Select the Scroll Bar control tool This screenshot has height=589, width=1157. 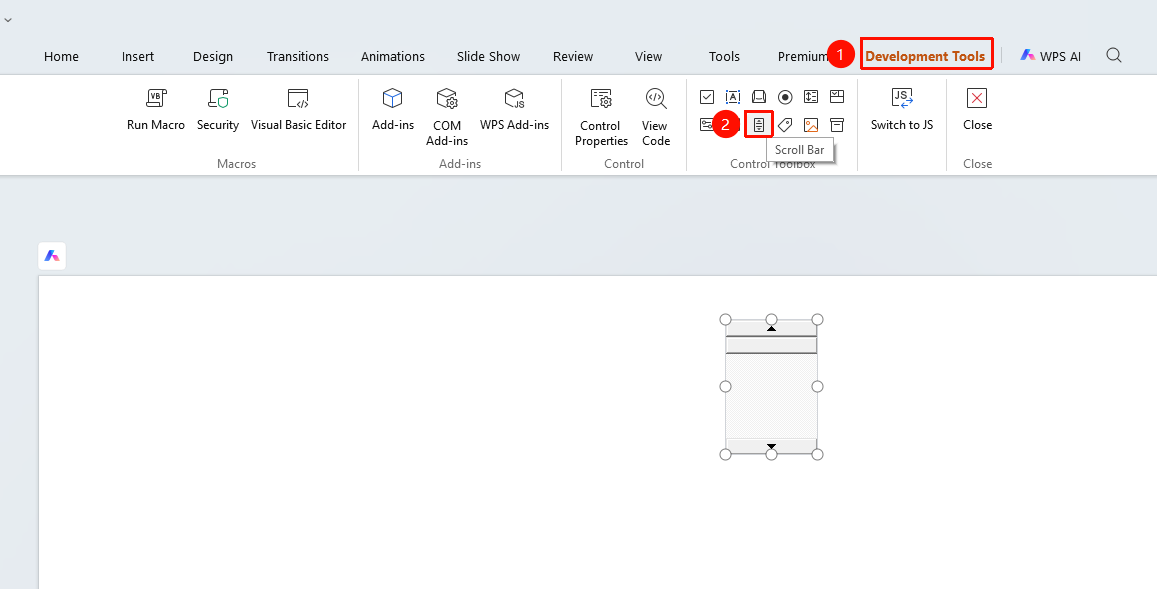(x=759, y=125)
